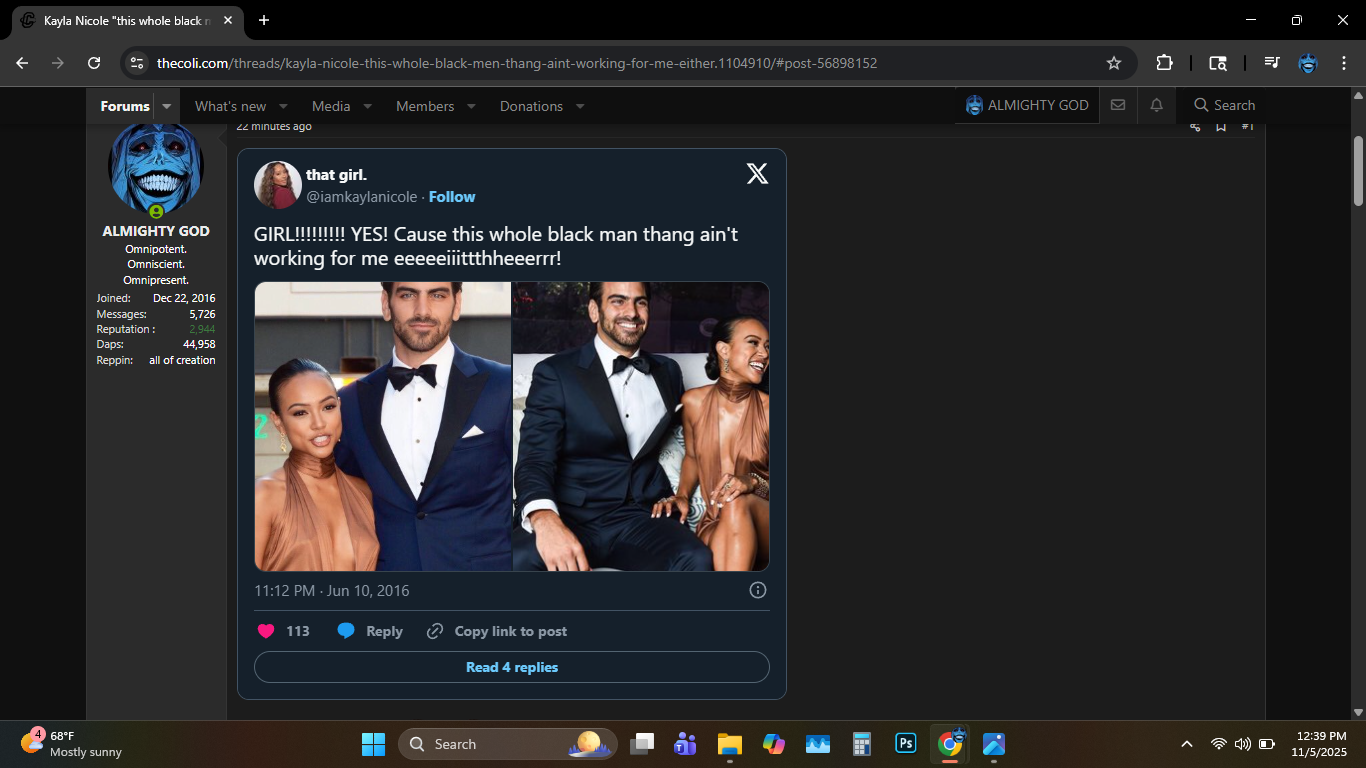Viewport: 1366px width, 768px height.
Task: Bookmark the forum post
Action: [x=1221, y=126]
